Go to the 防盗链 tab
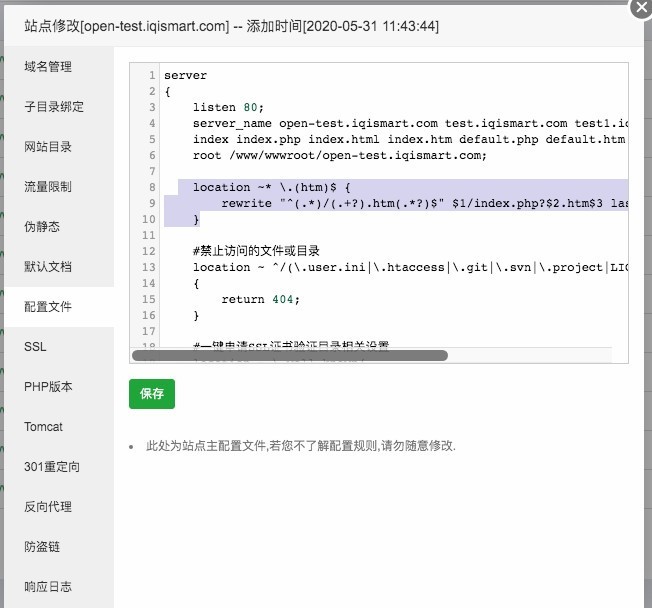This screenshot has width=652, height=608. pyautogui.click(x=42, y=547)
